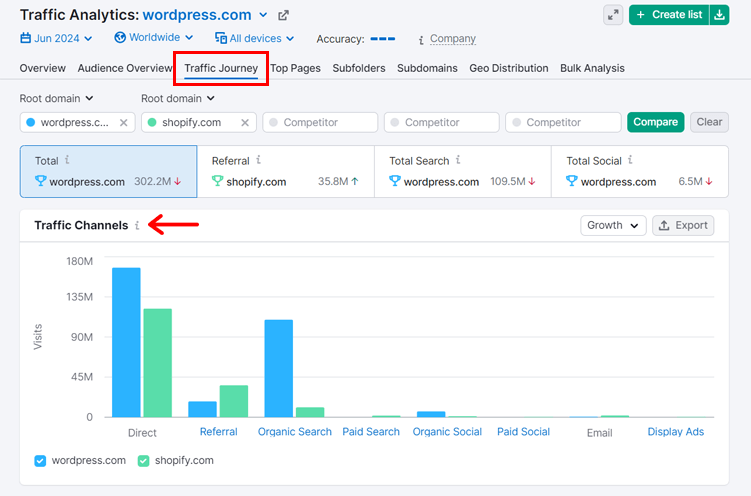Screen dimensions: 751x496
Task: Open the Growth dropdown in Traffic Channels
Action: coord(613,225)
